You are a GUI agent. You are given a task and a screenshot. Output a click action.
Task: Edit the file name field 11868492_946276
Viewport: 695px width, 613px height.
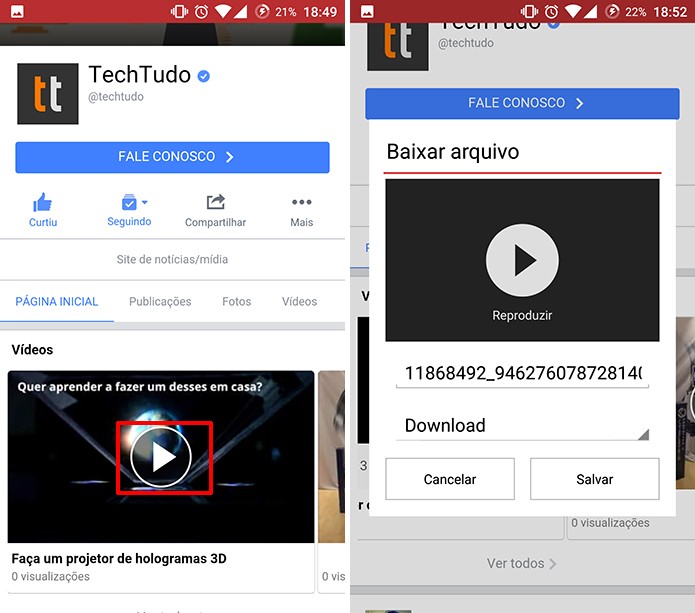(522, 373)
